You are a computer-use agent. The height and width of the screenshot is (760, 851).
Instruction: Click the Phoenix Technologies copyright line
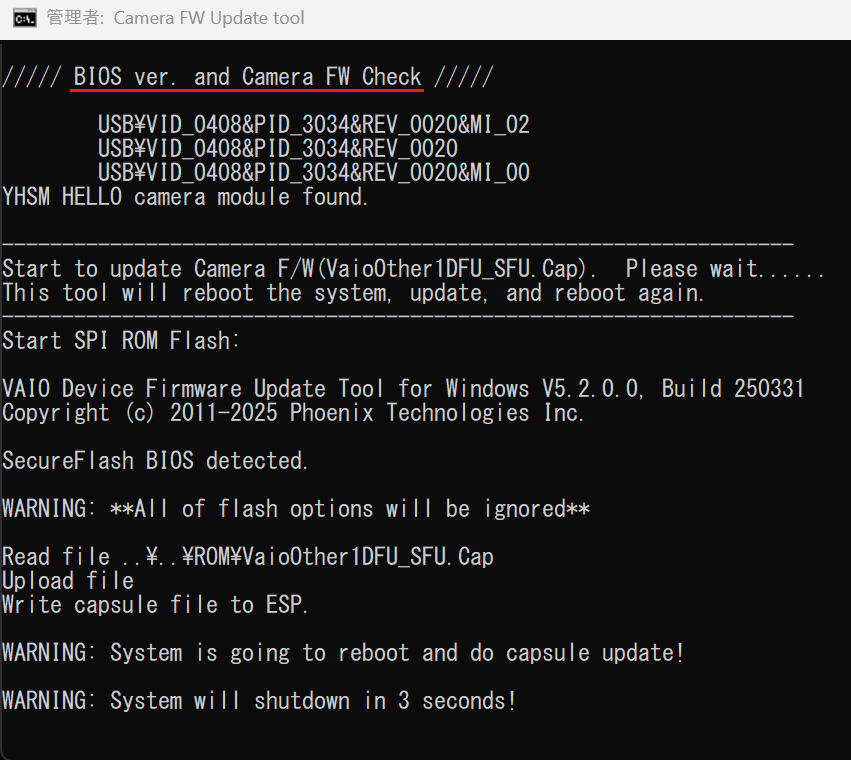[x=293, y=412]
